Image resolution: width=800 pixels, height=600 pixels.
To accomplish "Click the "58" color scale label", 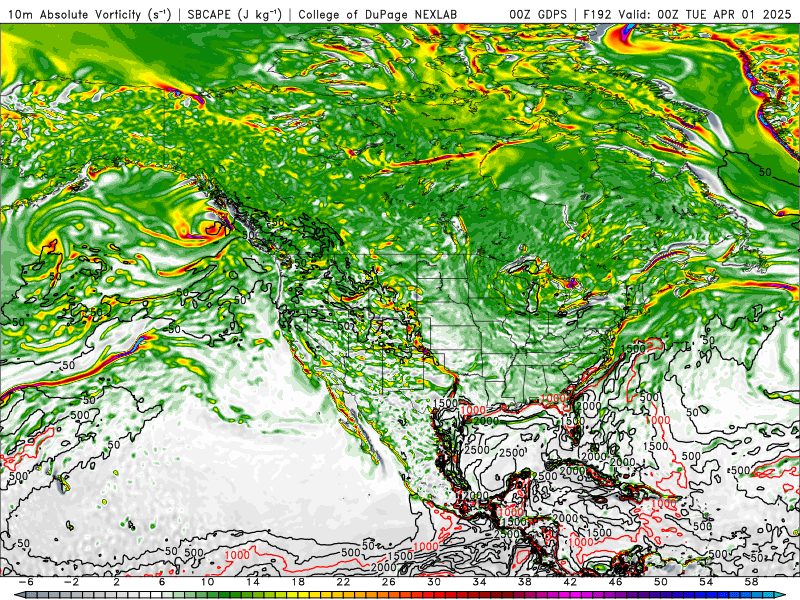I will (752, 582).
